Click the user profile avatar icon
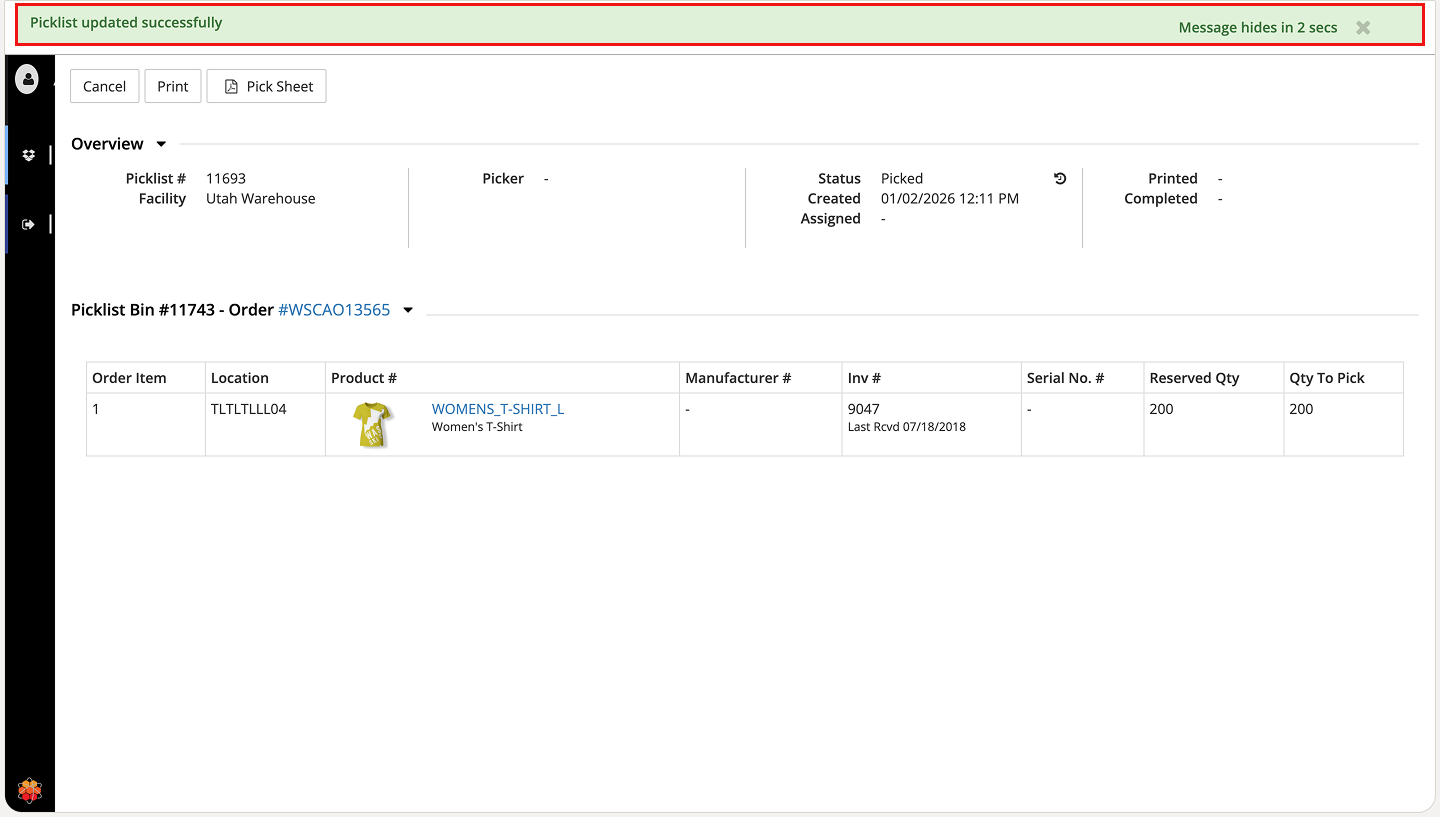The width and height of the screenshot is (1440, 817). click(x=27, y=79)
